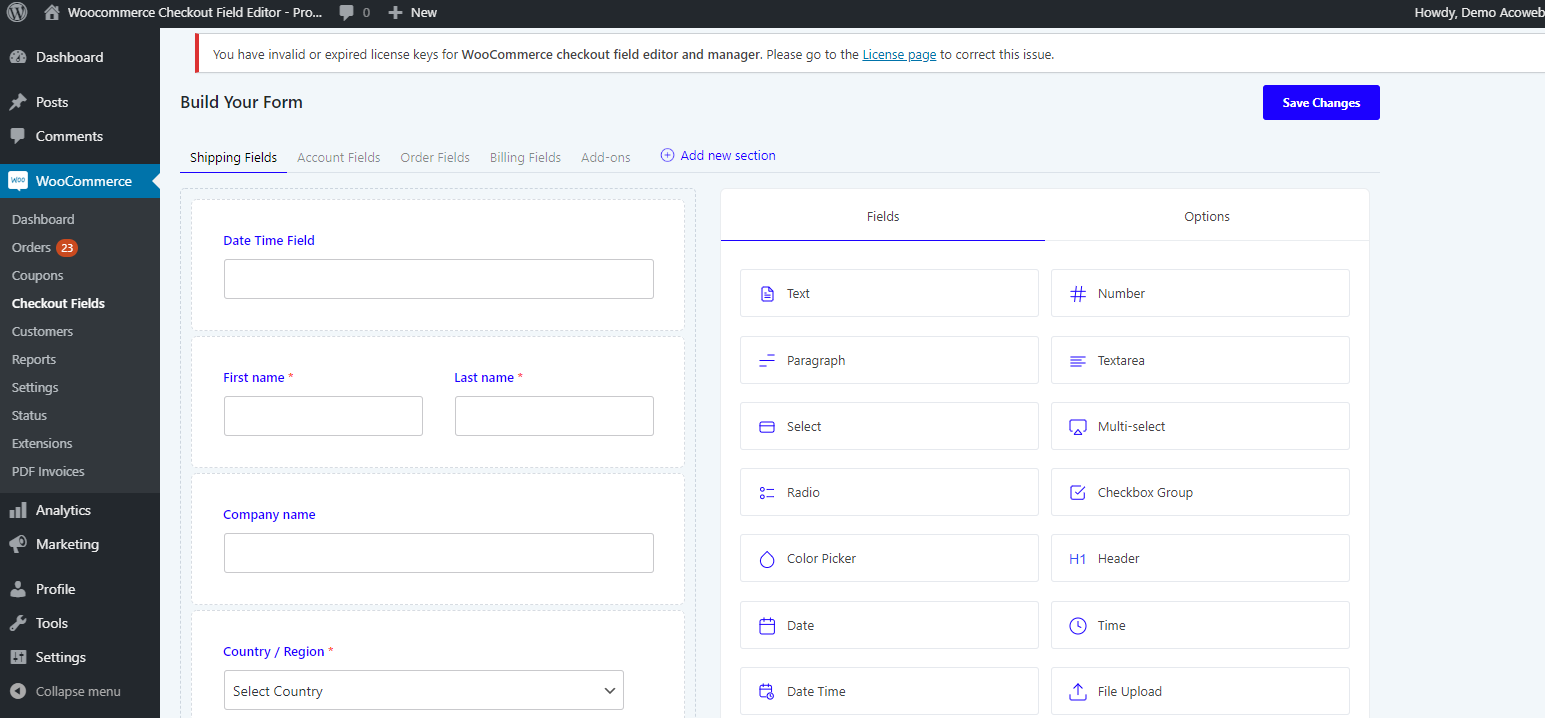The image size is (1545, 718).
Task: Click the Last name input box
Action: tap(554, 416)
